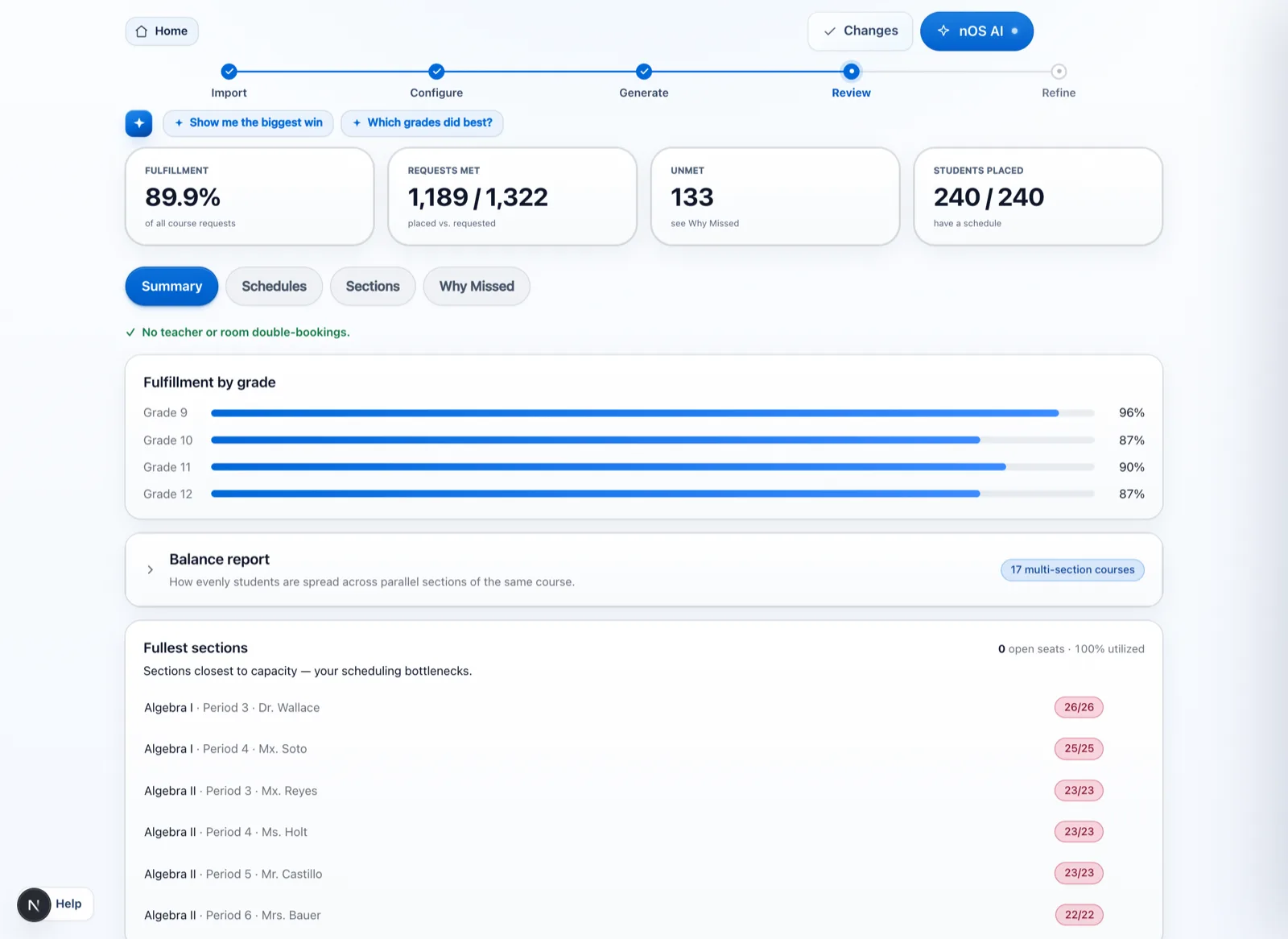Click the Grade 11 fulfillment bar
Viewport: 1288px width, 939px height.
(x=653, y=467)
